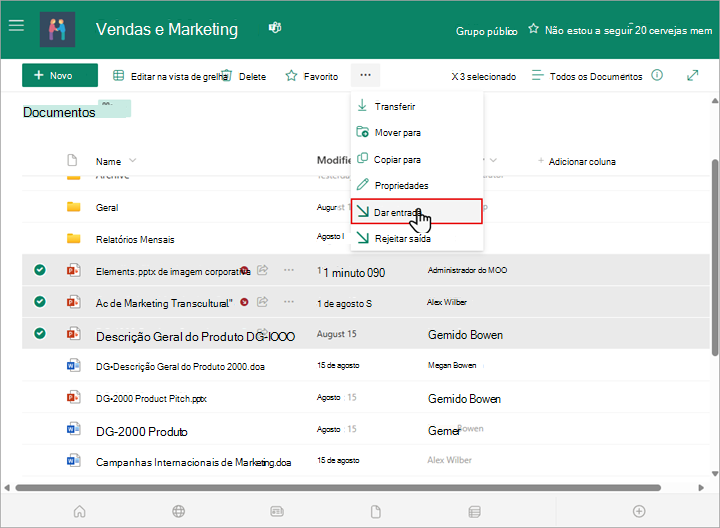Click the Relatórios Mensais folder icon

click(73, 238)
